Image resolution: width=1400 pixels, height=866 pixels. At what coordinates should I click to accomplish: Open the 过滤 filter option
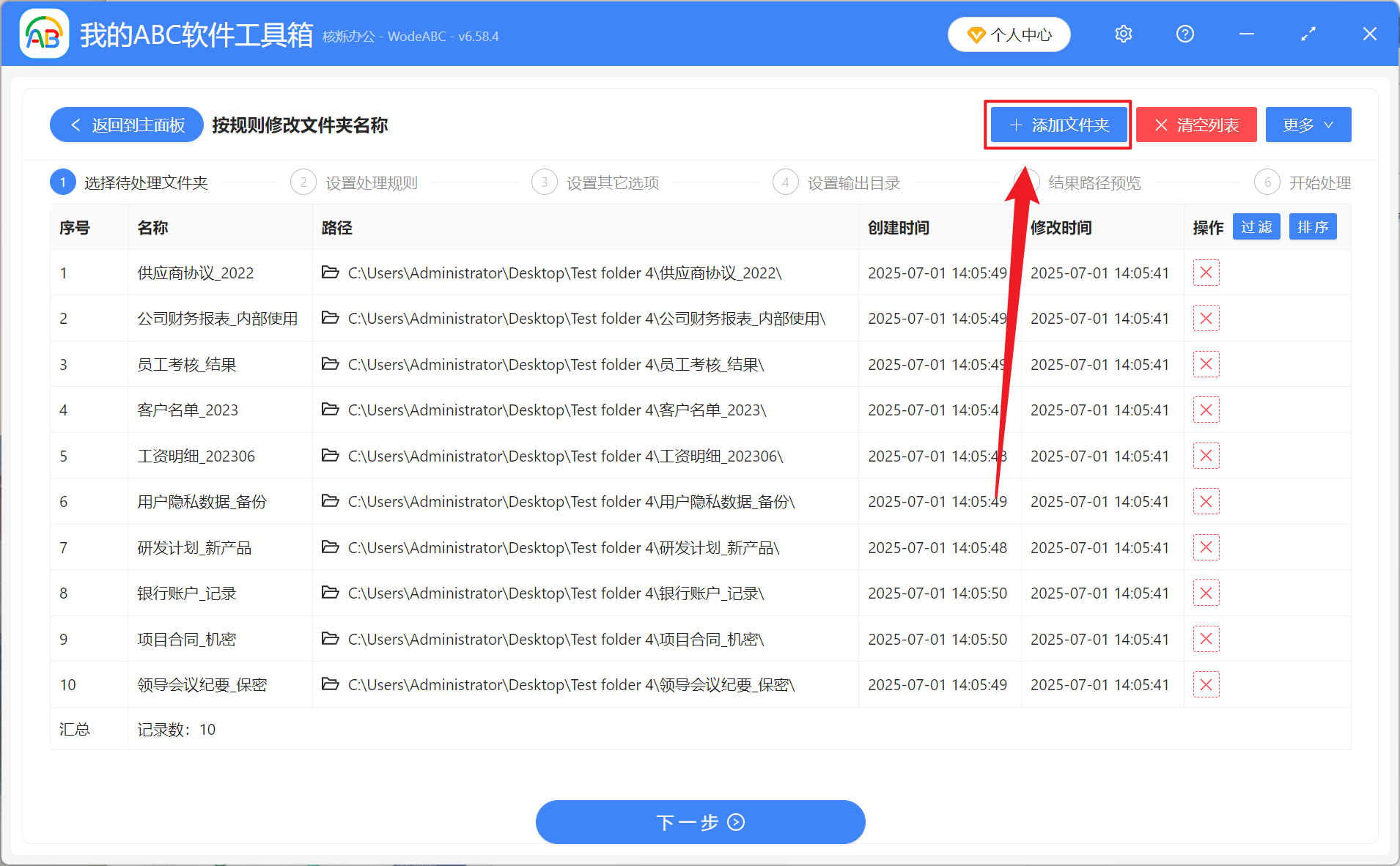(x=1256, y=226)
